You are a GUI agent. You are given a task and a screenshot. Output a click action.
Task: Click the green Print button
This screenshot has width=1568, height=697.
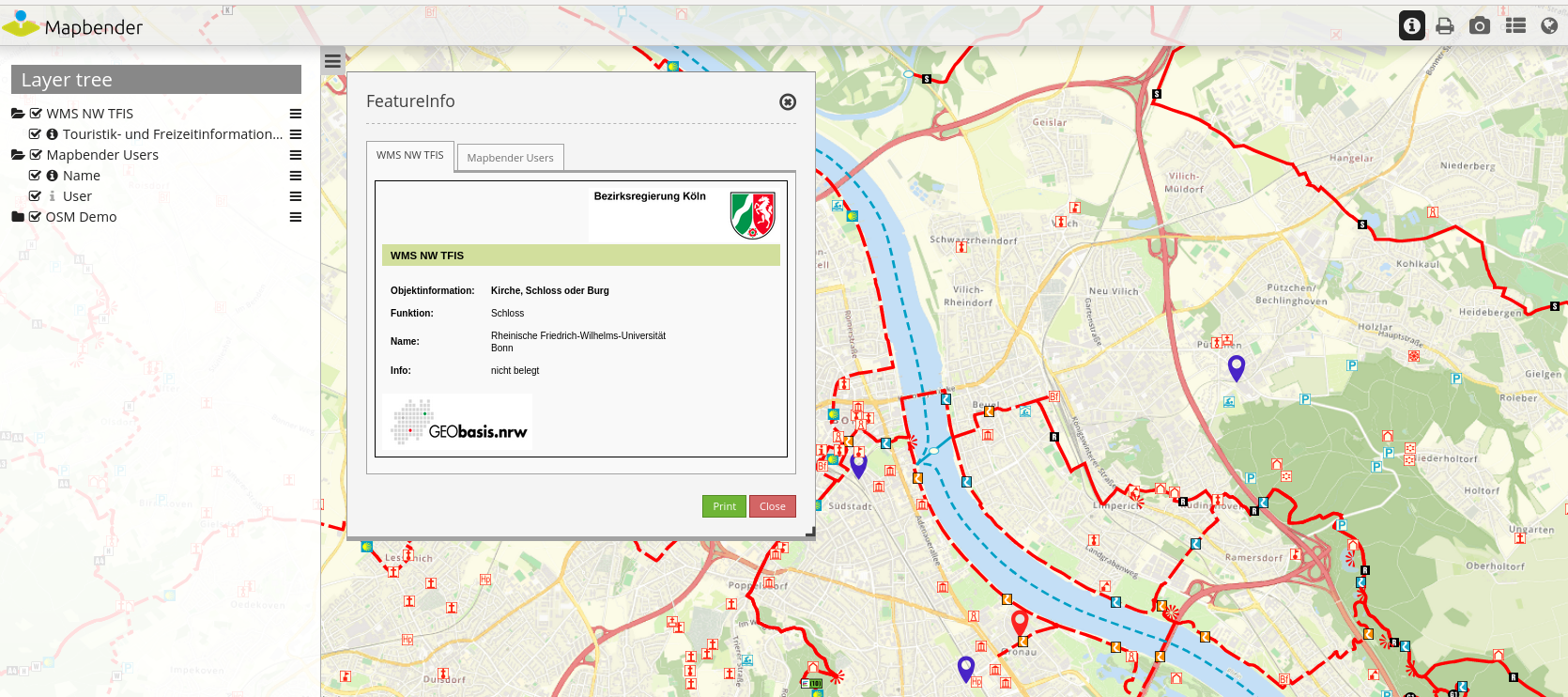tap(724, 506)
